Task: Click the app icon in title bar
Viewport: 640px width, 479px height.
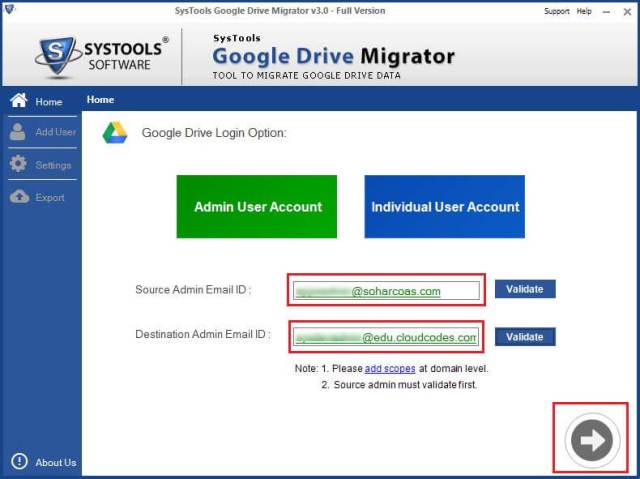Action: 8,9
